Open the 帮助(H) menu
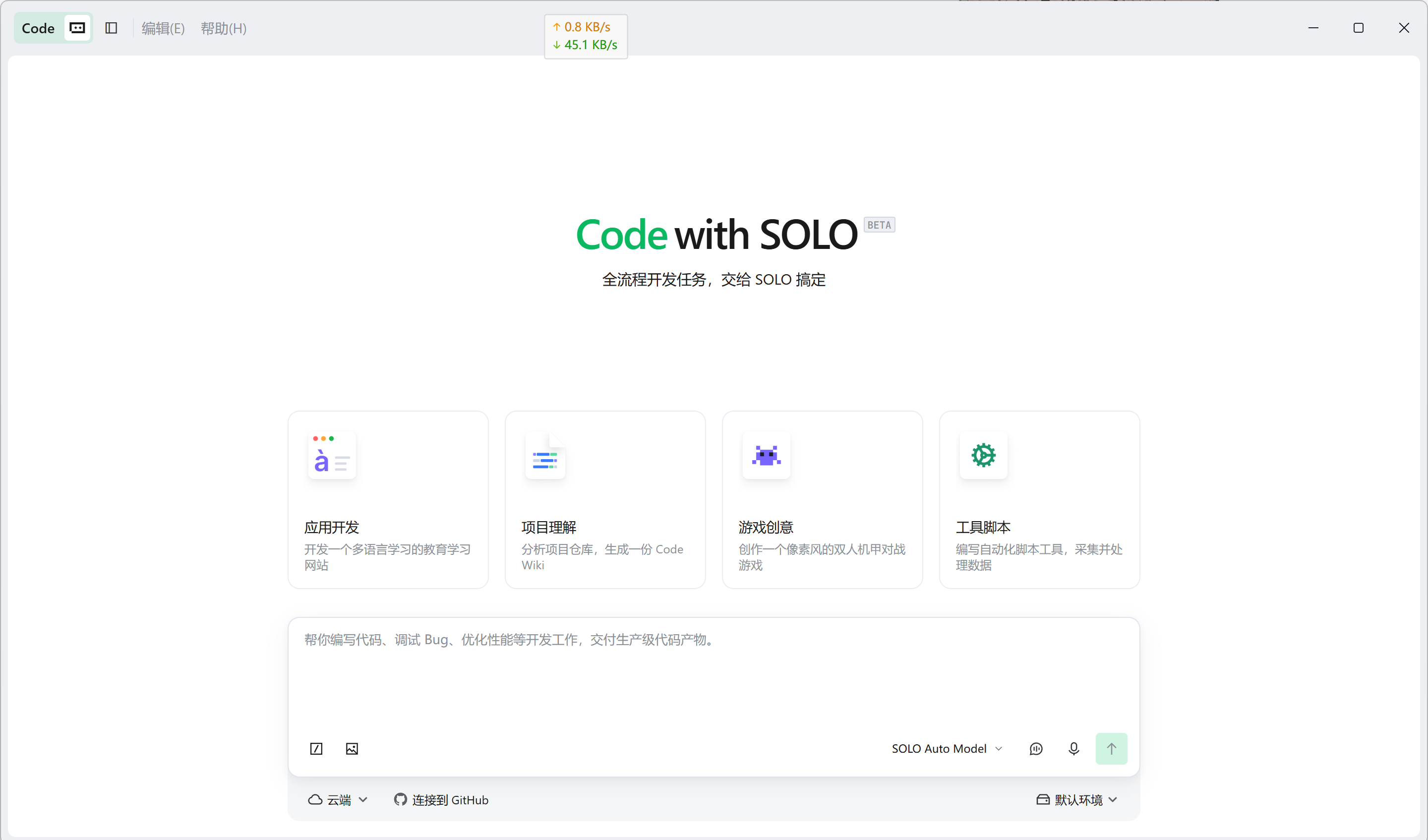The height and width of the screenshot is (840, 1428). (x=224, y=28)
